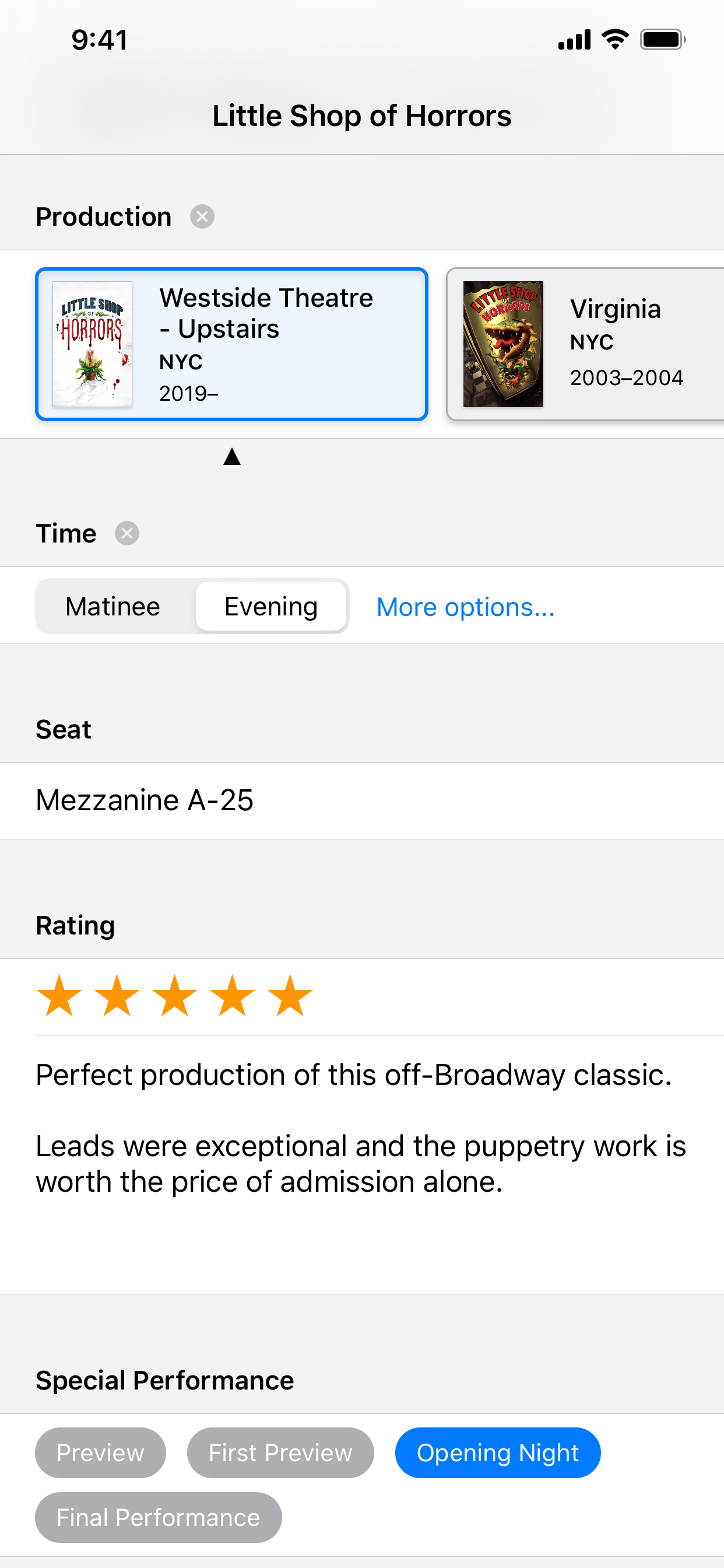Image resolution: width=724 pixels, height=1568 pixels.
Task: Select the Evening segment
Action: coord(270,606)
